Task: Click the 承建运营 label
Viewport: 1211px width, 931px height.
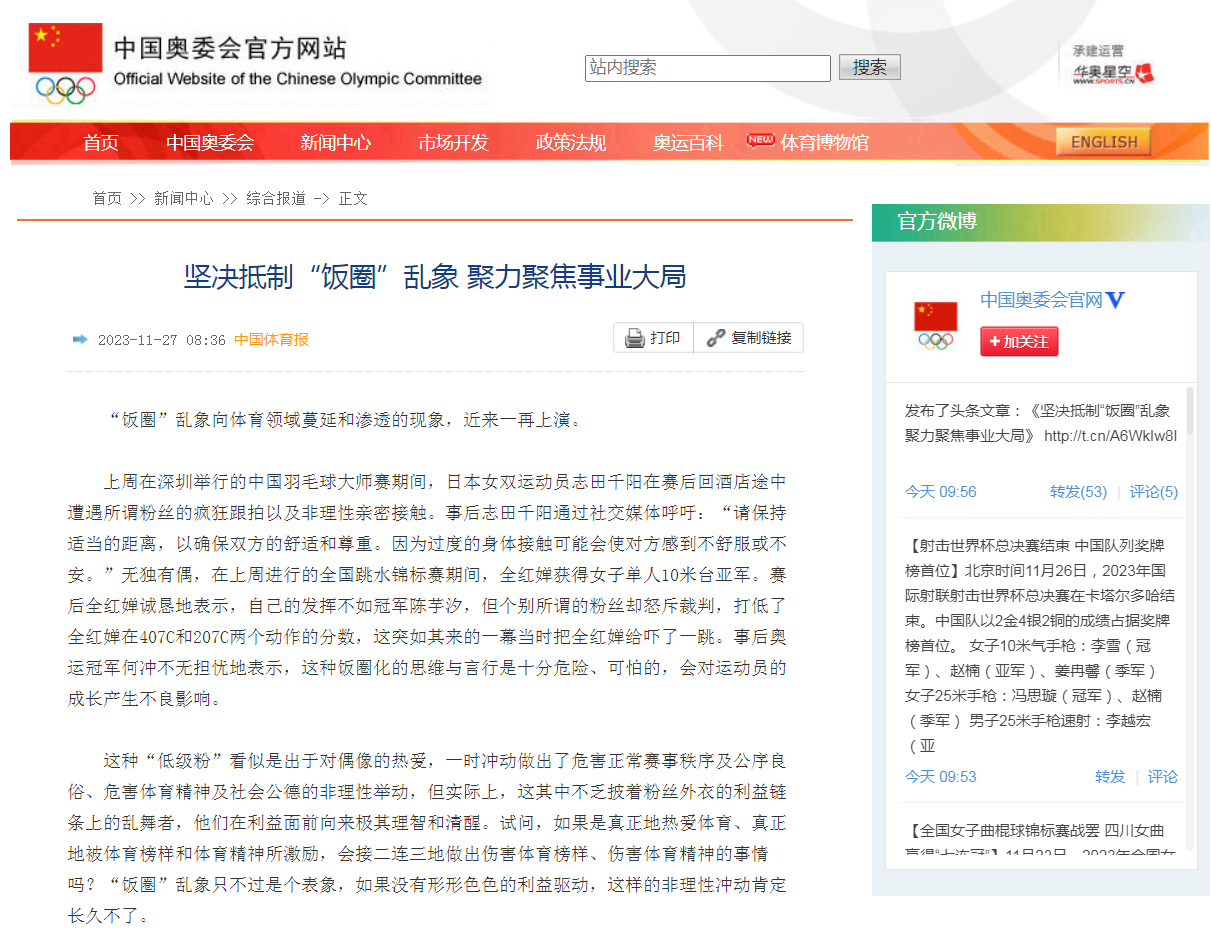Action: 1098,50
